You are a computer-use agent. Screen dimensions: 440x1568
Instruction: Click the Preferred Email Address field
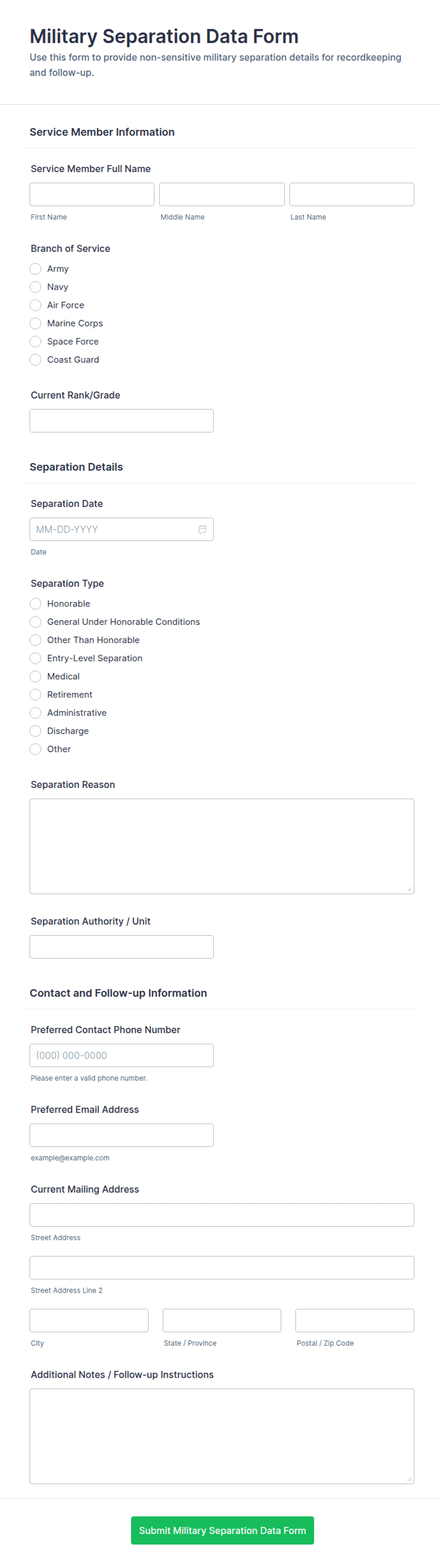coord(122,1135)
